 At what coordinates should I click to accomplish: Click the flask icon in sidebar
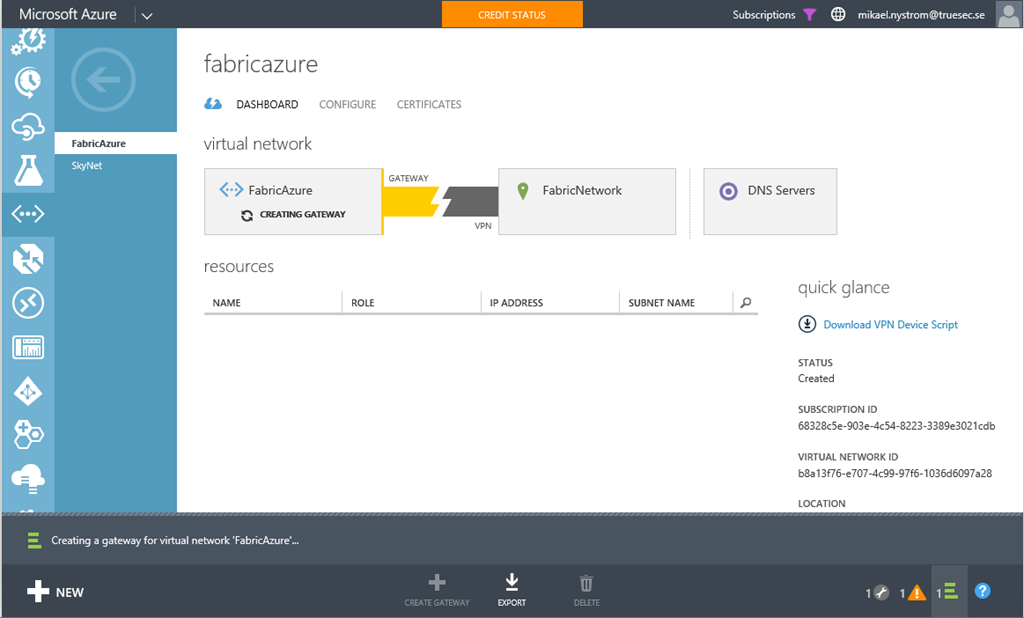[x=28, y=170]
